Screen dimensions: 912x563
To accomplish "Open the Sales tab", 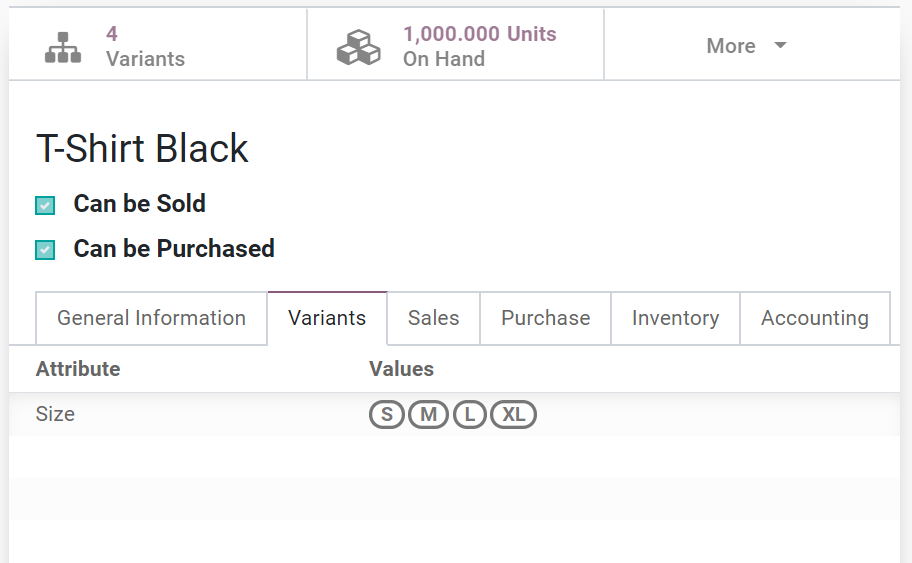I will [x=433, y=318].
